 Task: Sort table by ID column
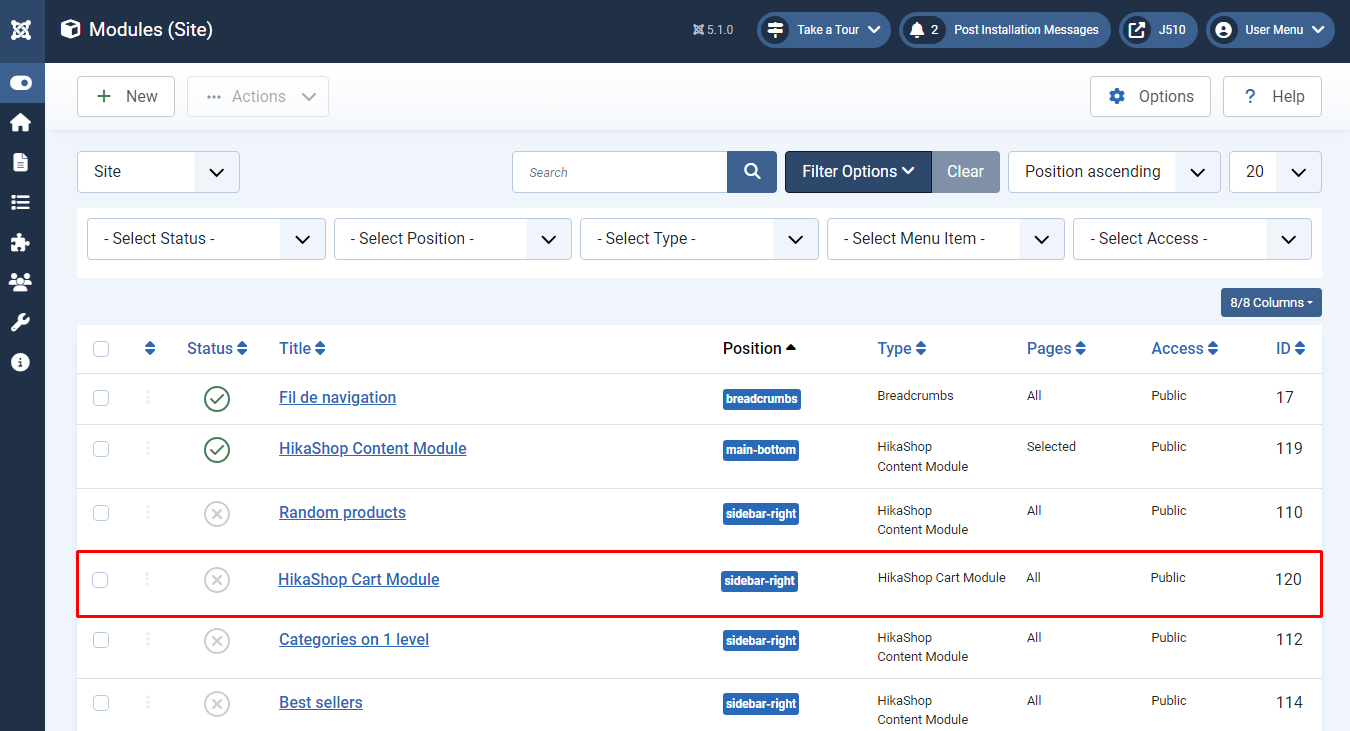tap(1291, 349)
